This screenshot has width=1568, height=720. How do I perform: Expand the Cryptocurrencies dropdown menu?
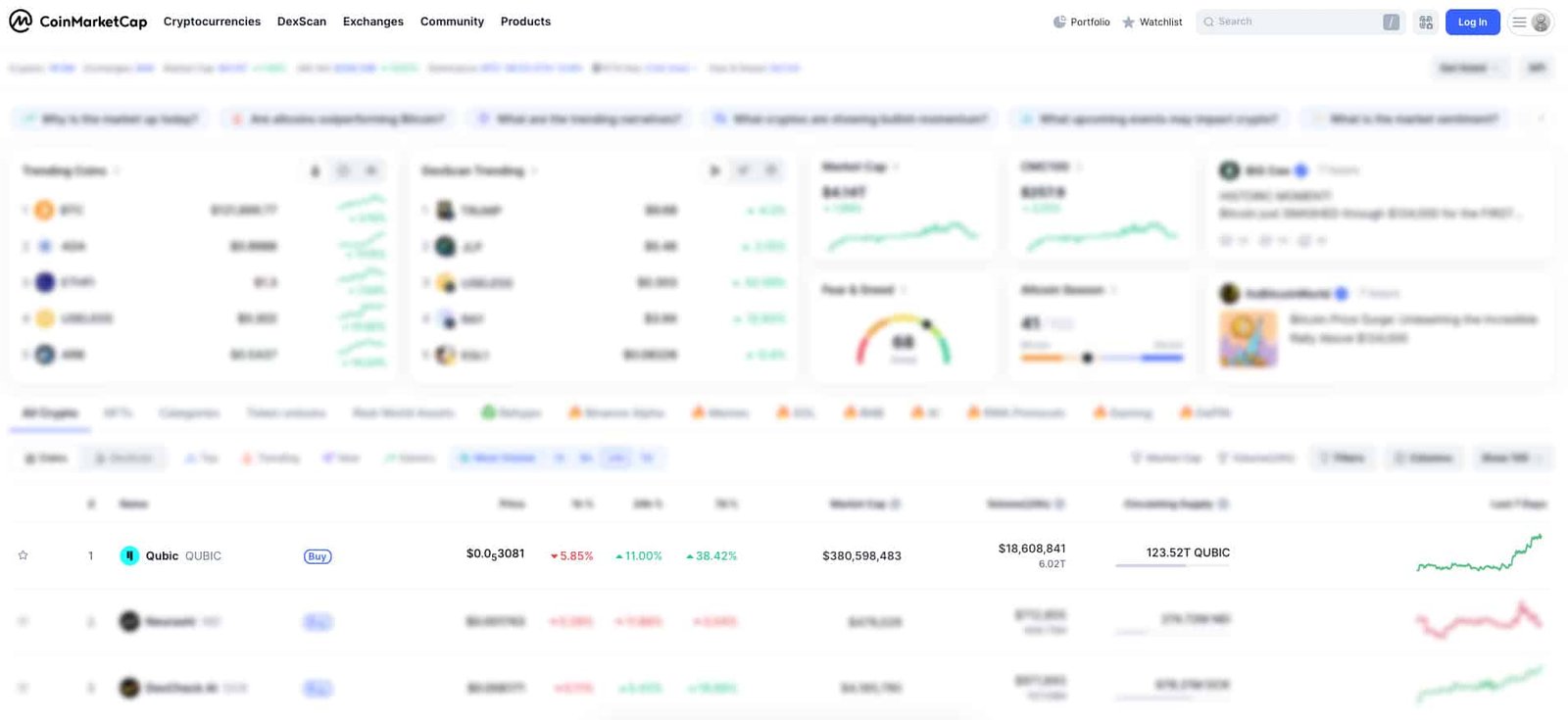click(212, 22)
